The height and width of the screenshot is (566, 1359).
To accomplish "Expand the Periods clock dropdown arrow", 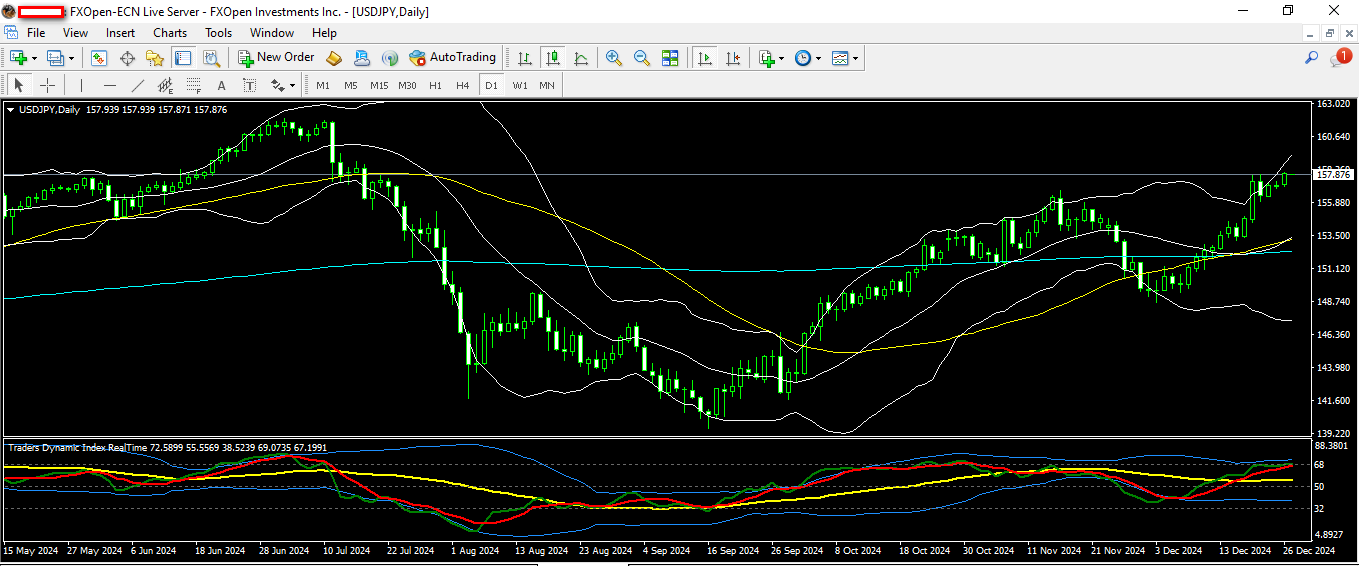I will click(818, 58).
